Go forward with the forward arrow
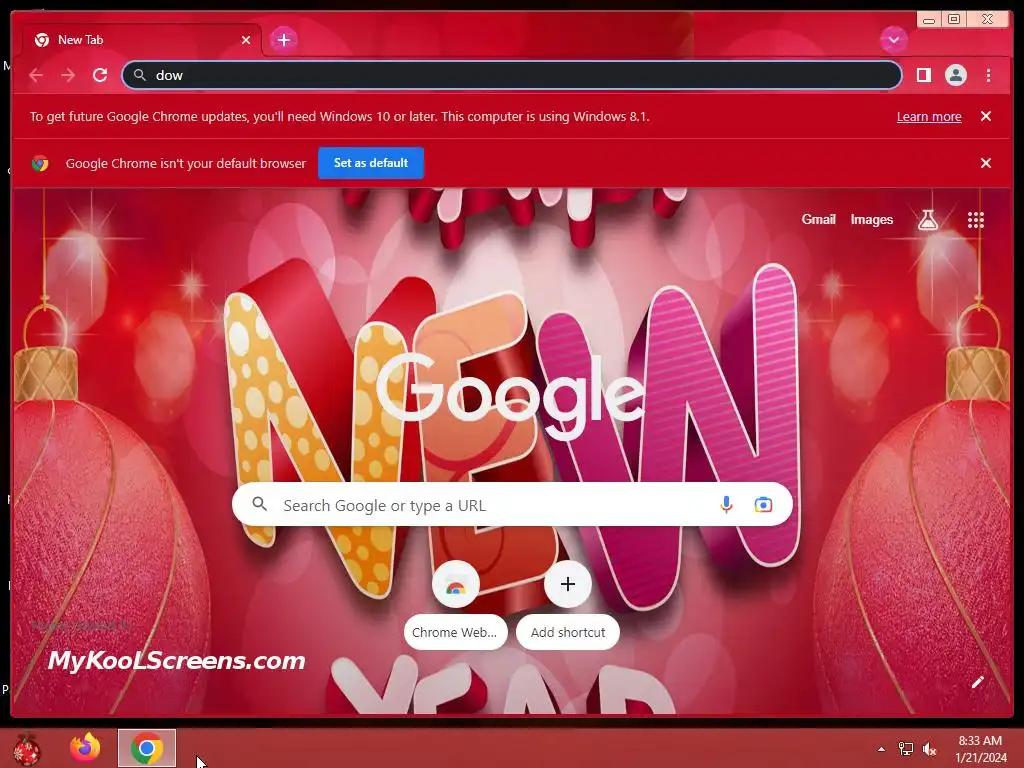 [68, 75]
